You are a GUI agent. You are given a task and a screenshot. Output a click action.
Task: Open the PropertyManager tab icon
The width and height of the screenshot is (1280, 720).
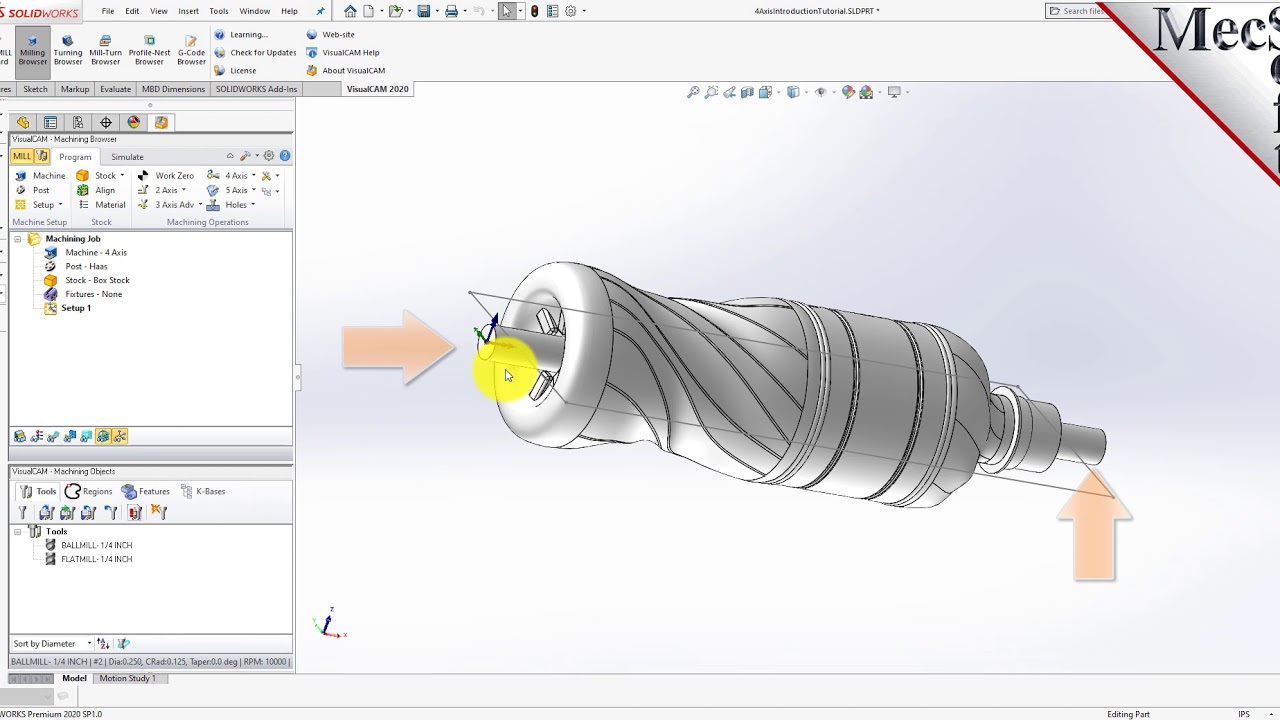[50, 123]
